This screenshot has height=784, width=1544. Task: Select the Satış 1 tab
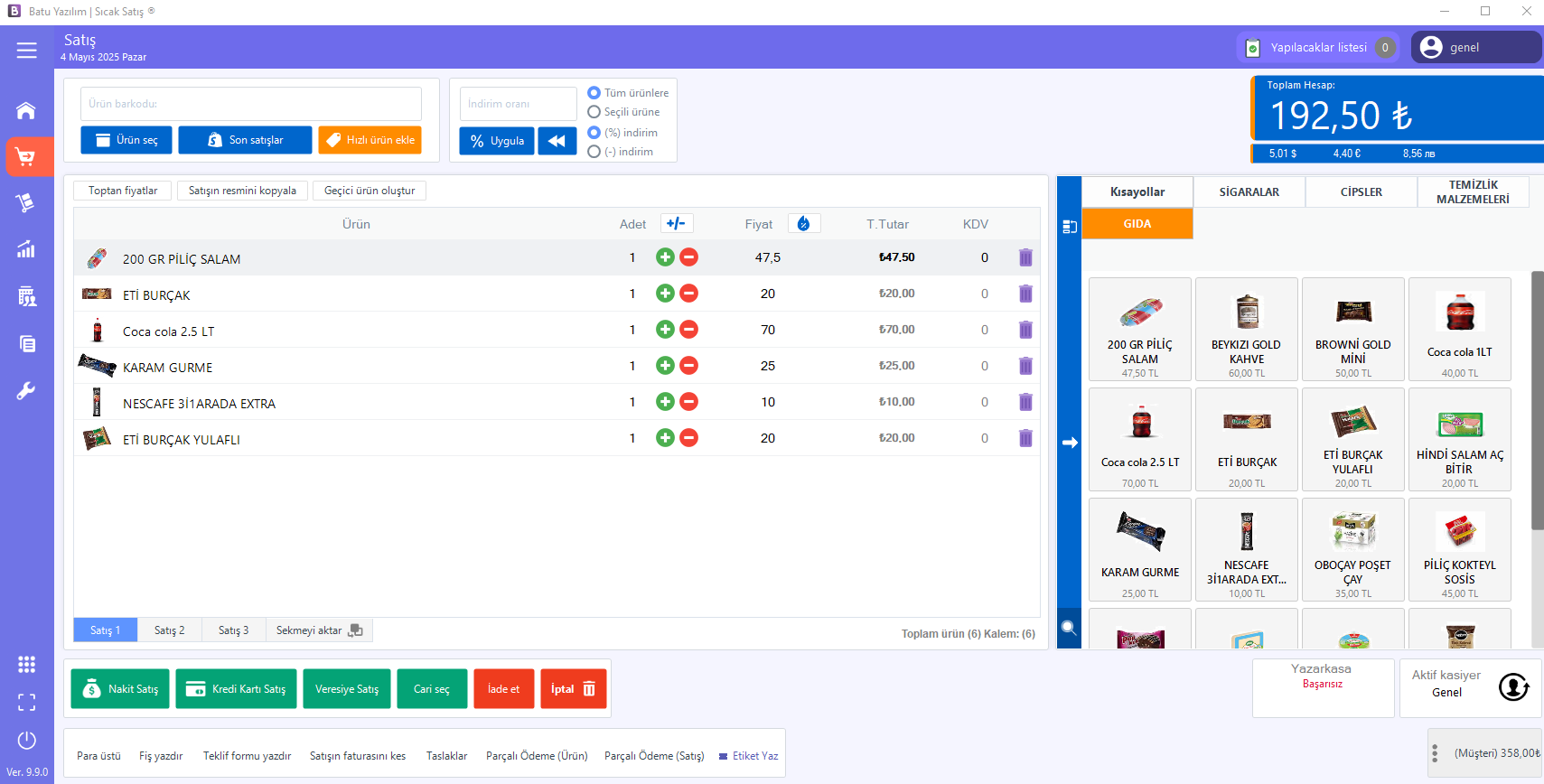pos(105,630)
